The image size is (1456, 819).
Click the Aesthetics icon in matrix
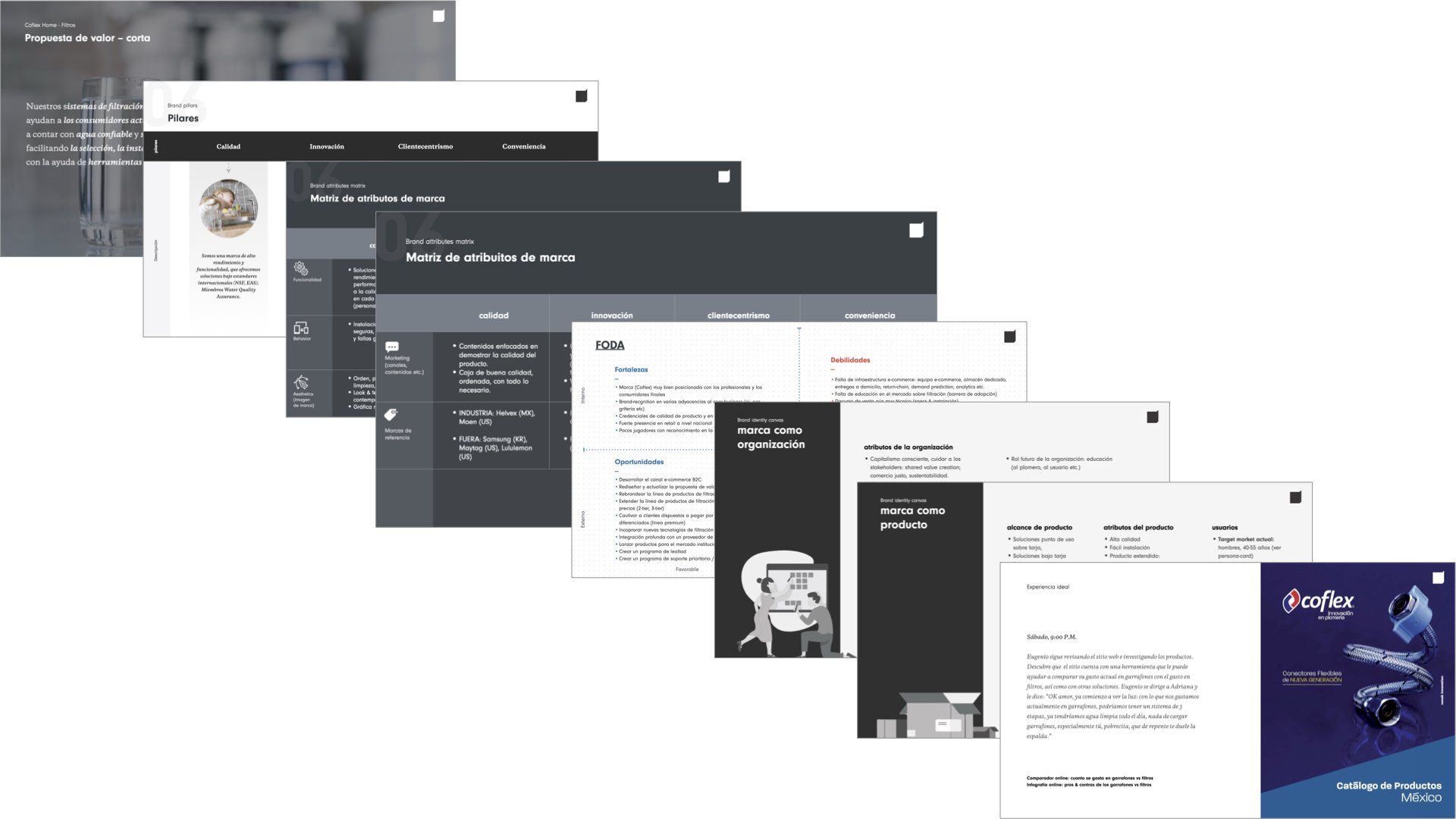[301, 382]
